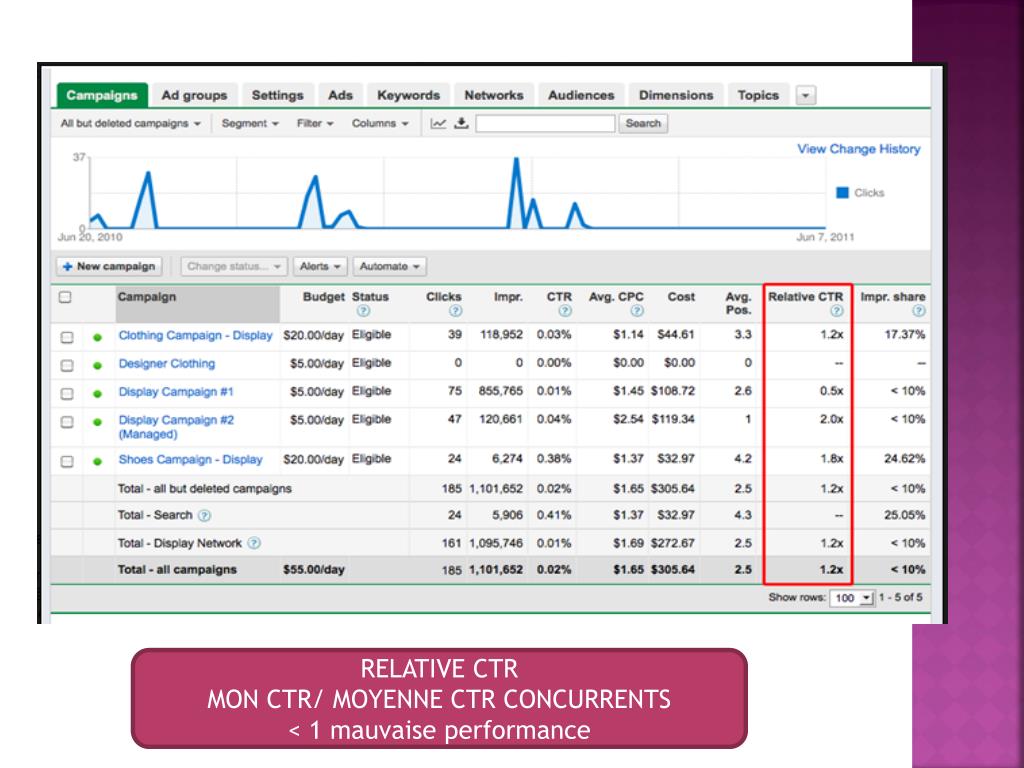
Task: Download the campaign report
Action: (462, 123)
